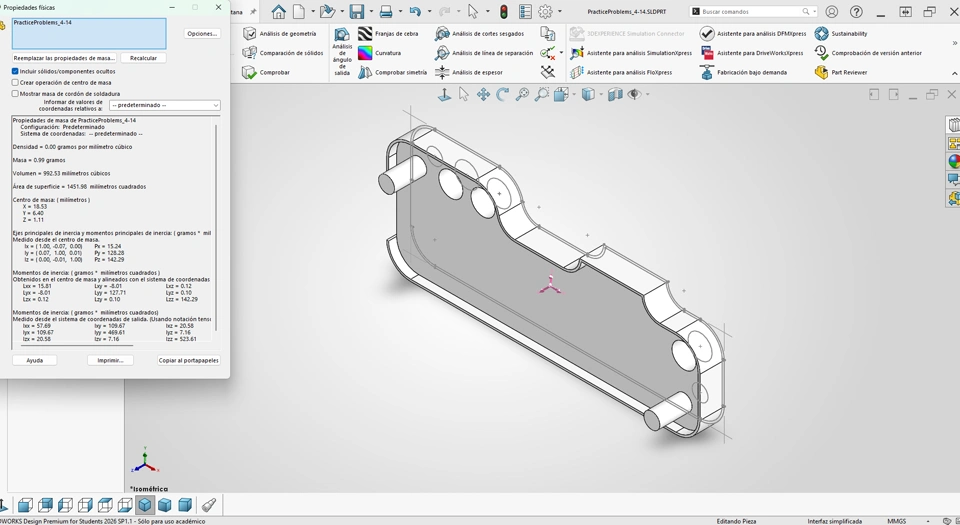The image size is (960, 525).
Task: Click the Section view icon
Action: [615, 94]
